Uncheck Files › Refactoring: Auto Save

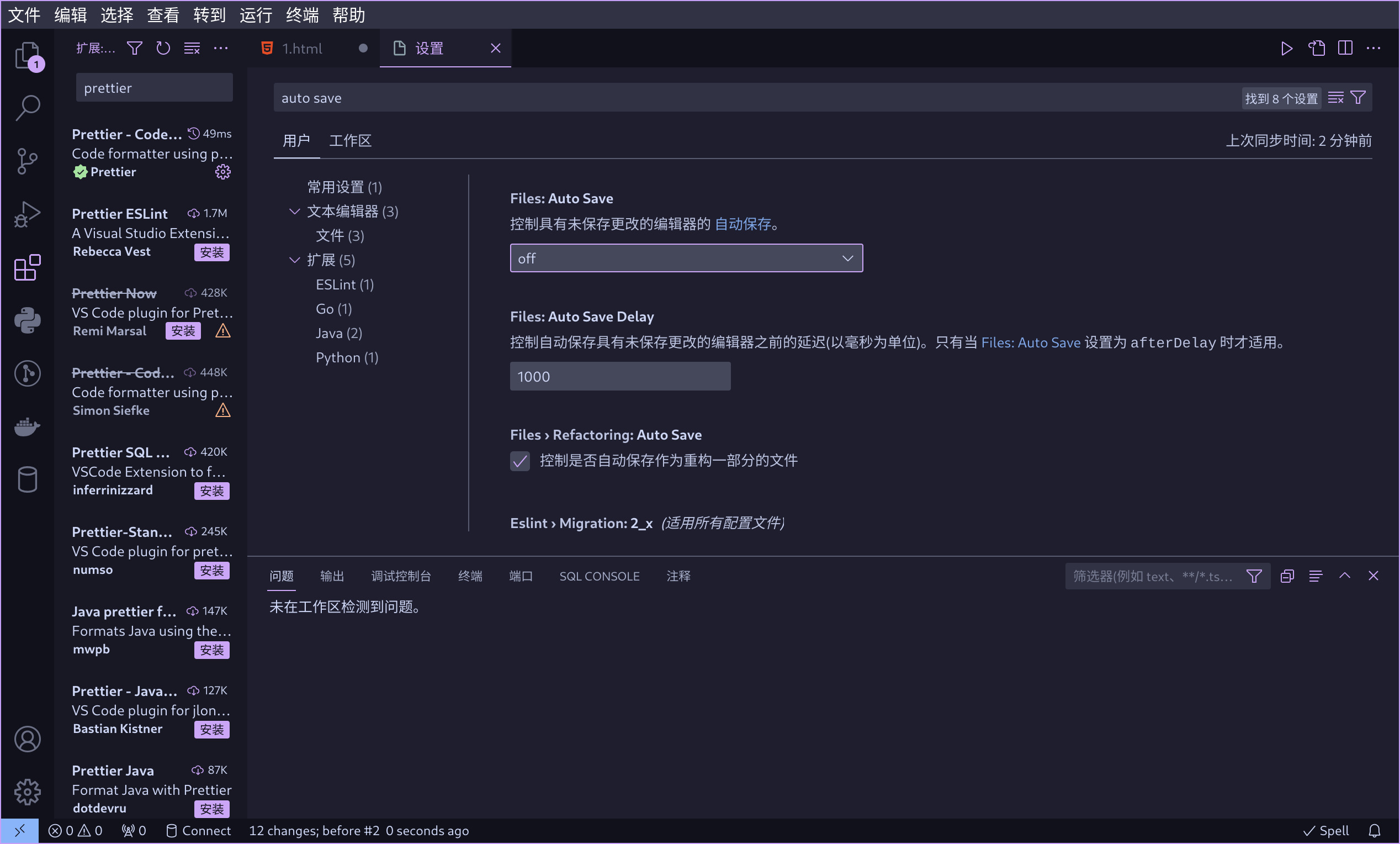click(519, 461)
